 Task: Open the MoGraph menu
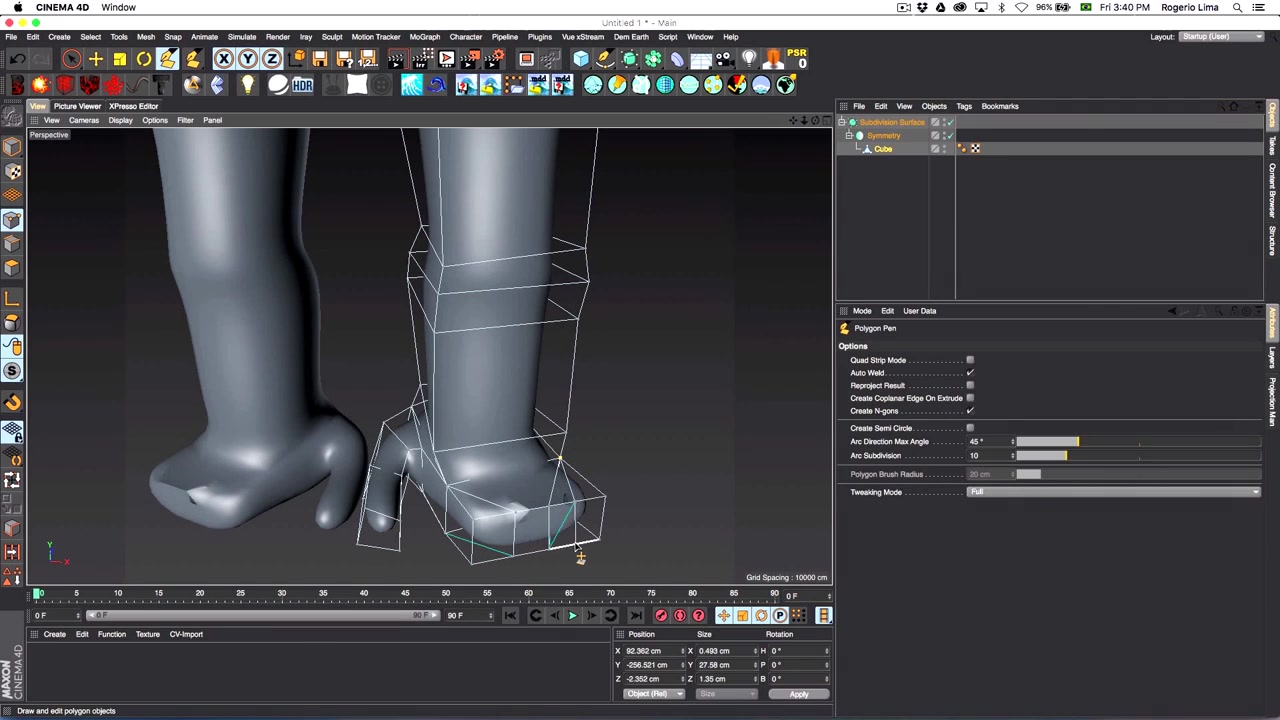coord(424,37)
